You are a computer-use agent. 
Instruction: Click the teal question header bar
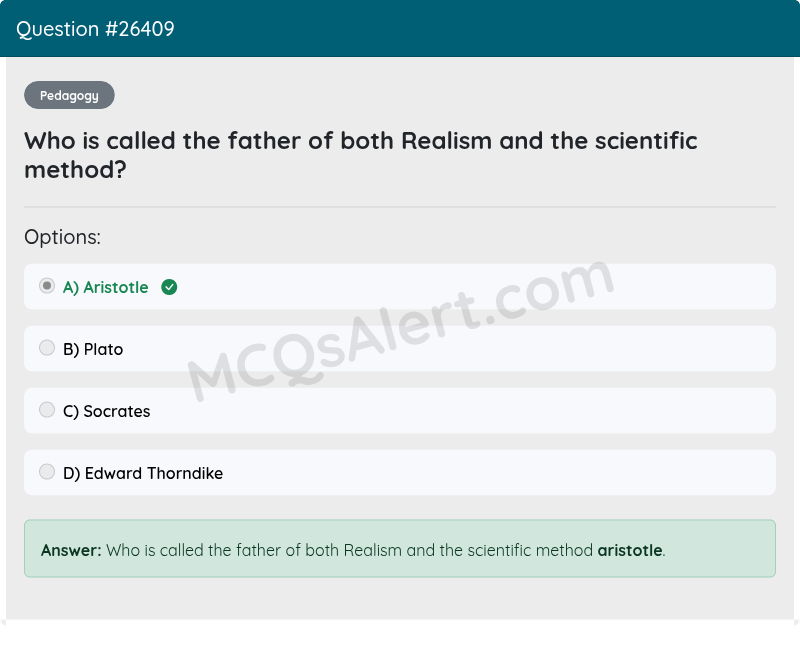coord(400,29)
